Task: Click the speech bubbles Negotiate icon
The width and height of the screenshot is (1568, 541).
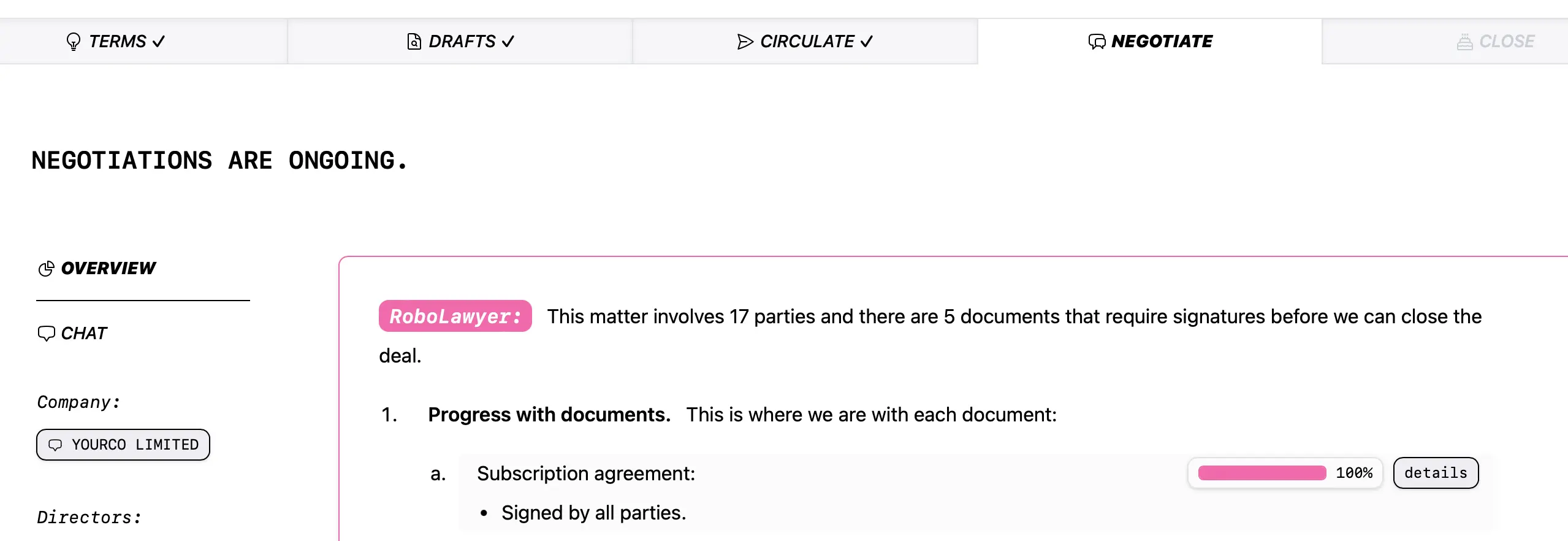Action: [x=1097, y=41]
